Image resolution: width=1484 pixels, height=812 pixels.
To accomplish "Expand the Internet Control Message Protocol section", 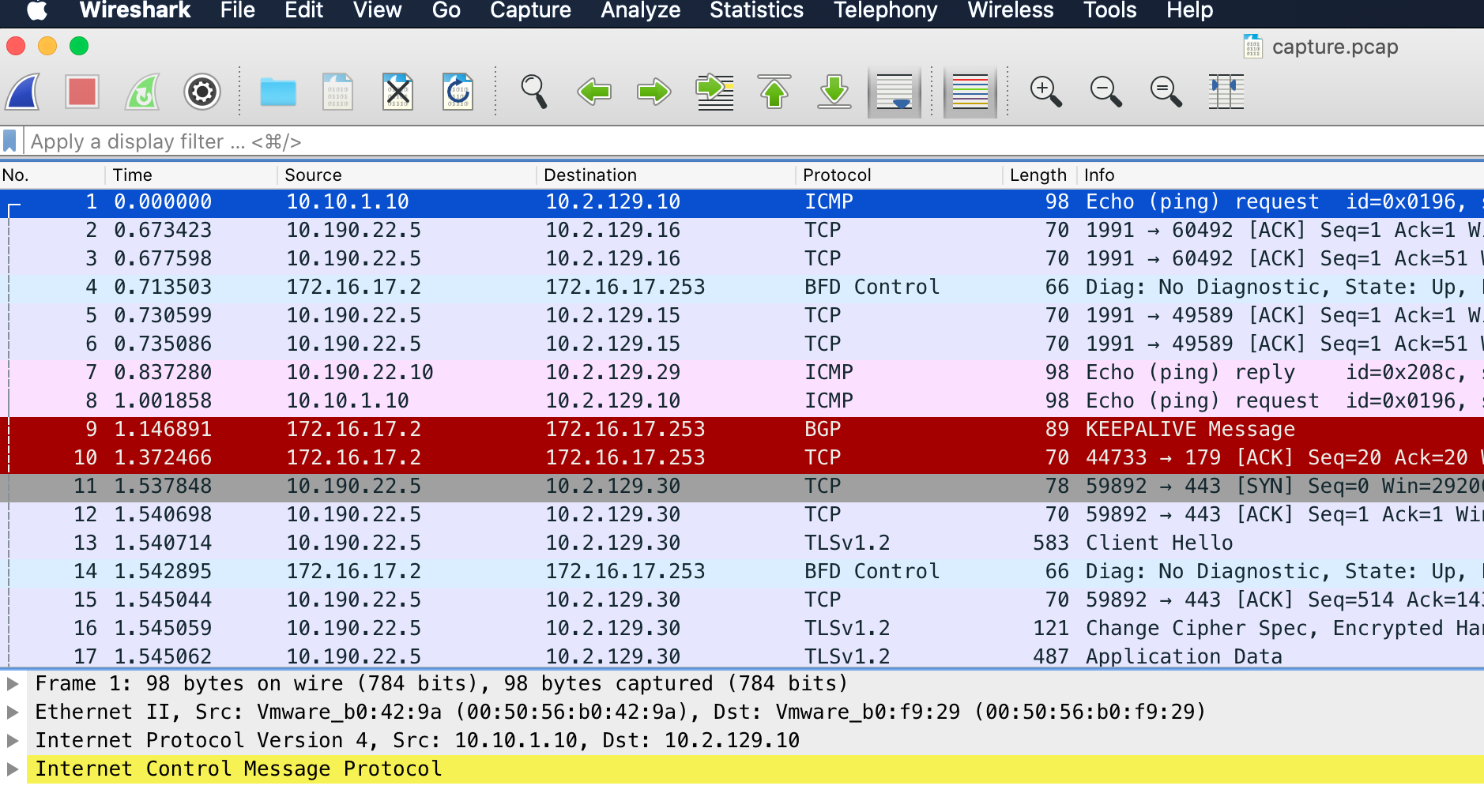I will tap(13, 768).
